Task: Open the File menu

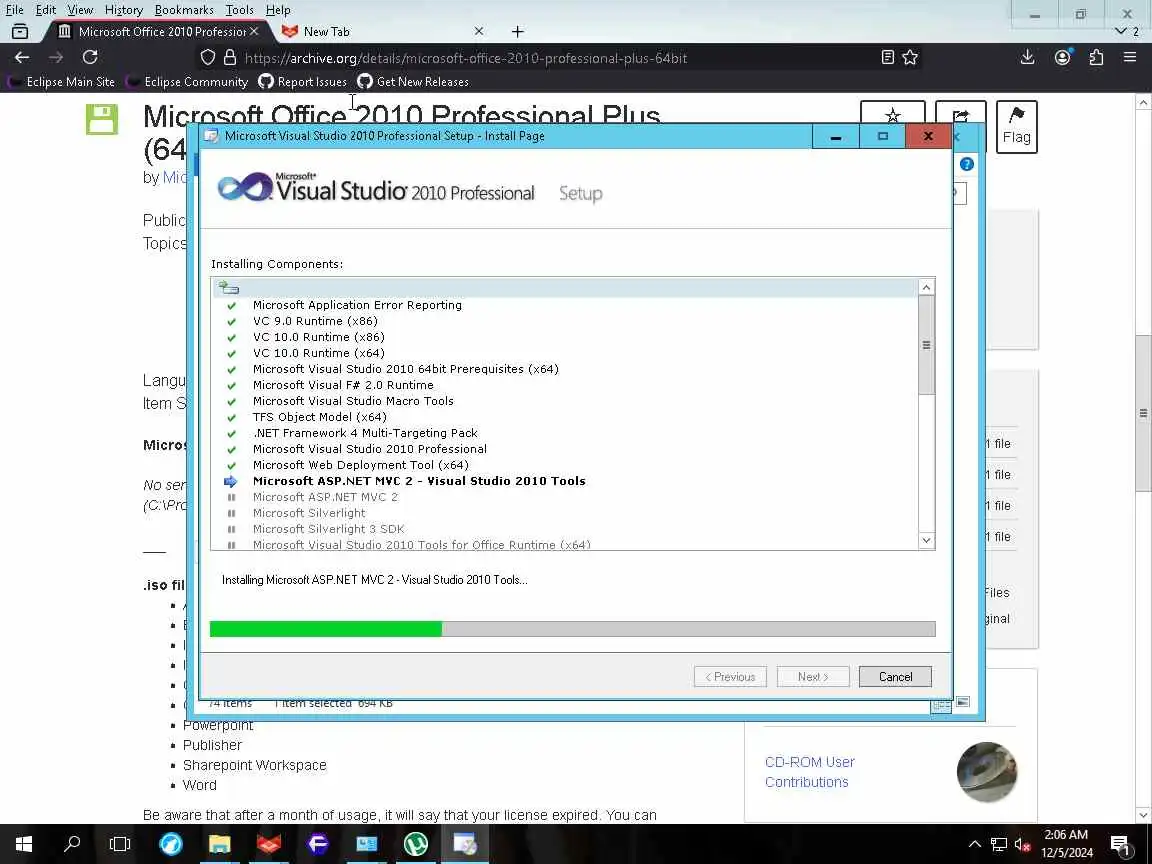Action: pos(15,10)
